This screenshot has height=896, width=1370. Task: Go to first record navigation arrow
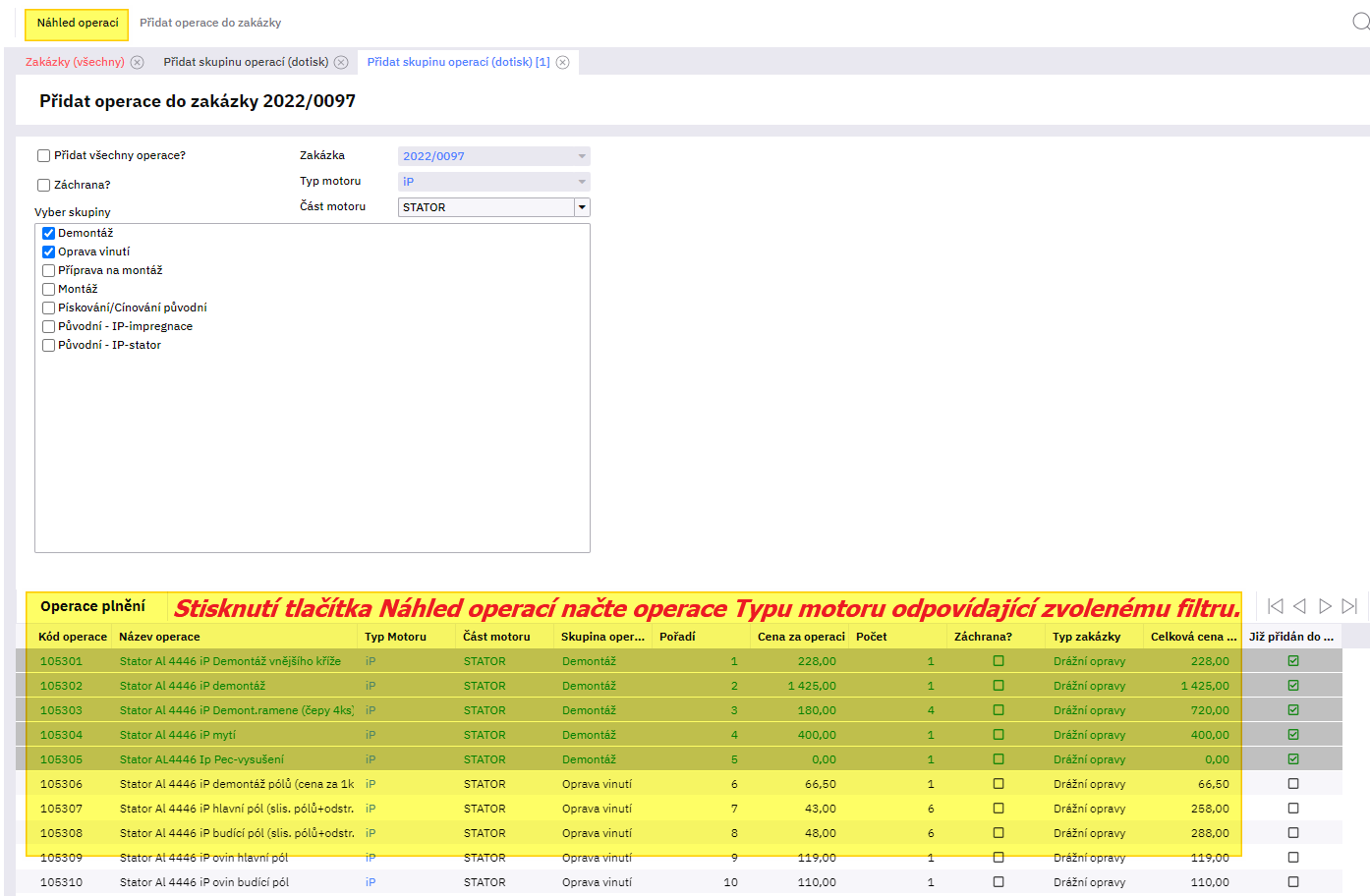1275,606
